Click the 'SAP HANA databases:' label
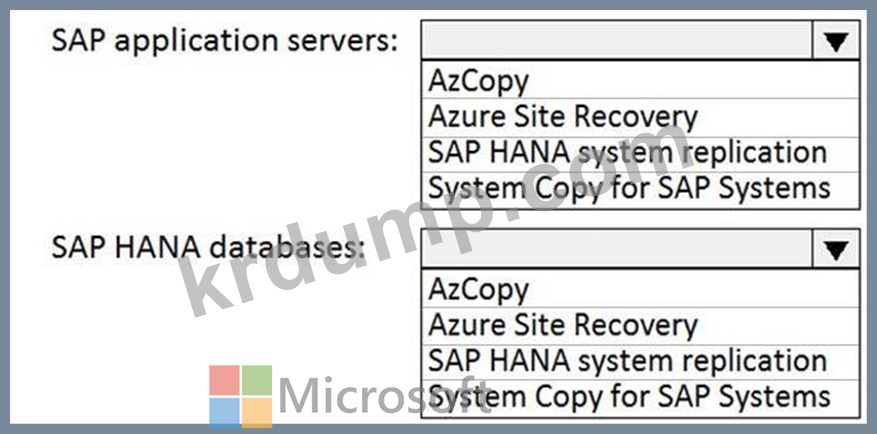This screenshot has height=434, width=877. 208,248
